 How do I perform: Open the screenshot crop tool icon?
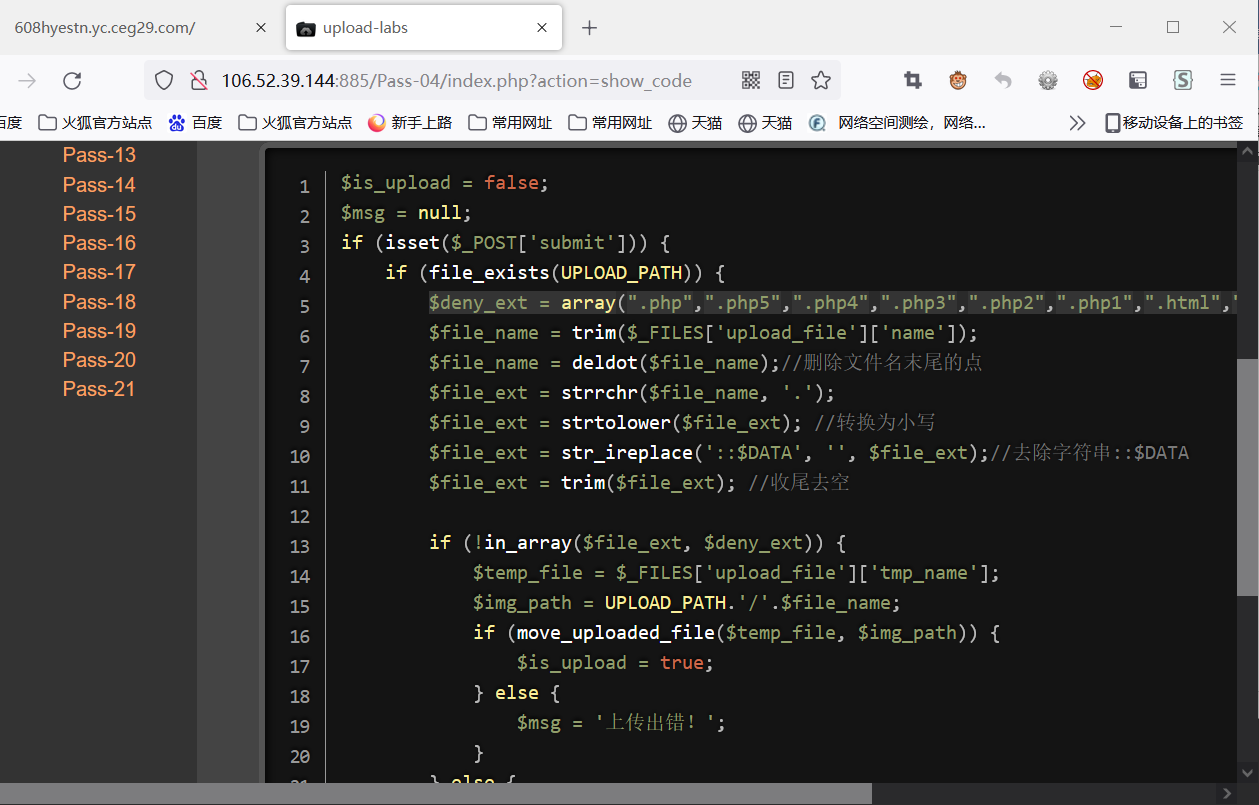coord(913,81)
